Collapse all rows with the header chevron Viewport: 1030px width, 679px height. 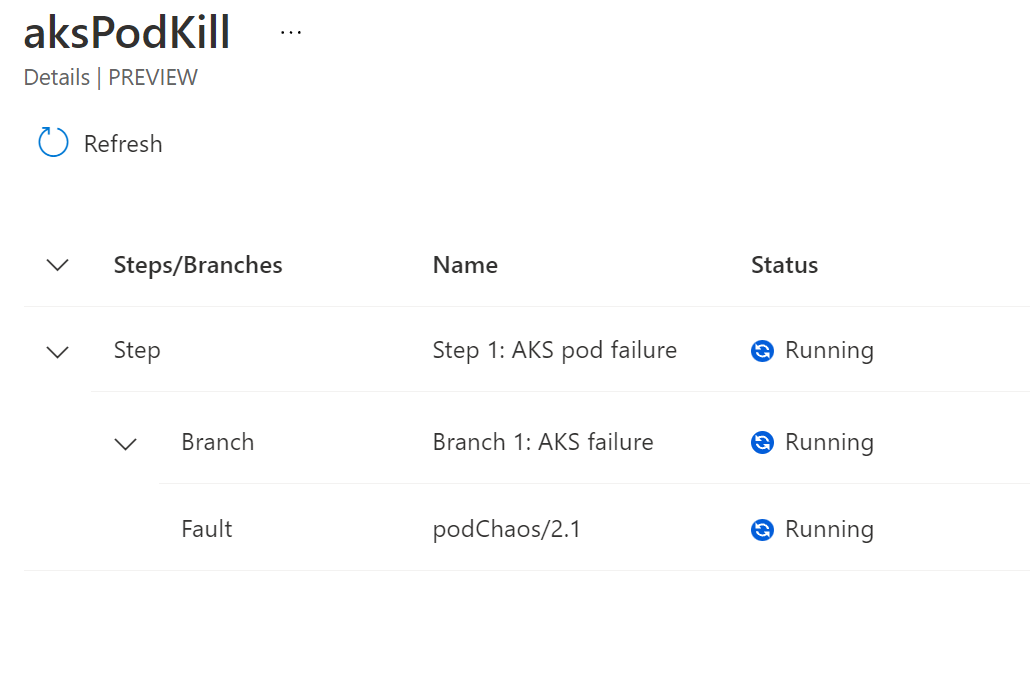[x=58, y=265]
